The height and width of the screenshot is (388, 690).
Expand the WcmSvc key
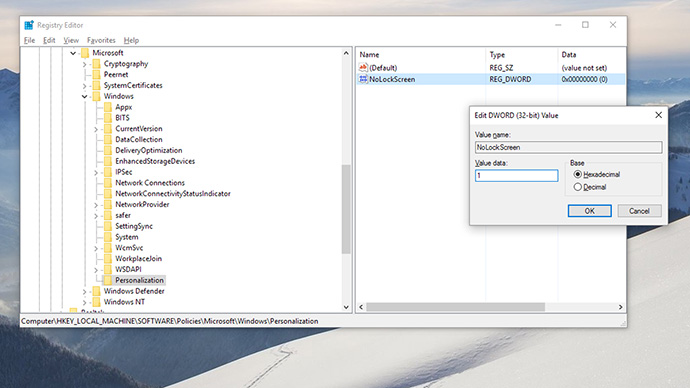pyautogui.click(x=96, y=249)
